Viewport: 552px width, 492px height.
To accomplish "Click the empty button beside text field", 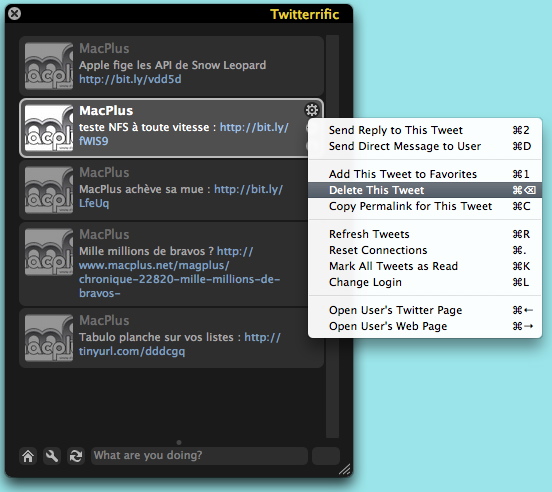I will (x=326, y=456).
